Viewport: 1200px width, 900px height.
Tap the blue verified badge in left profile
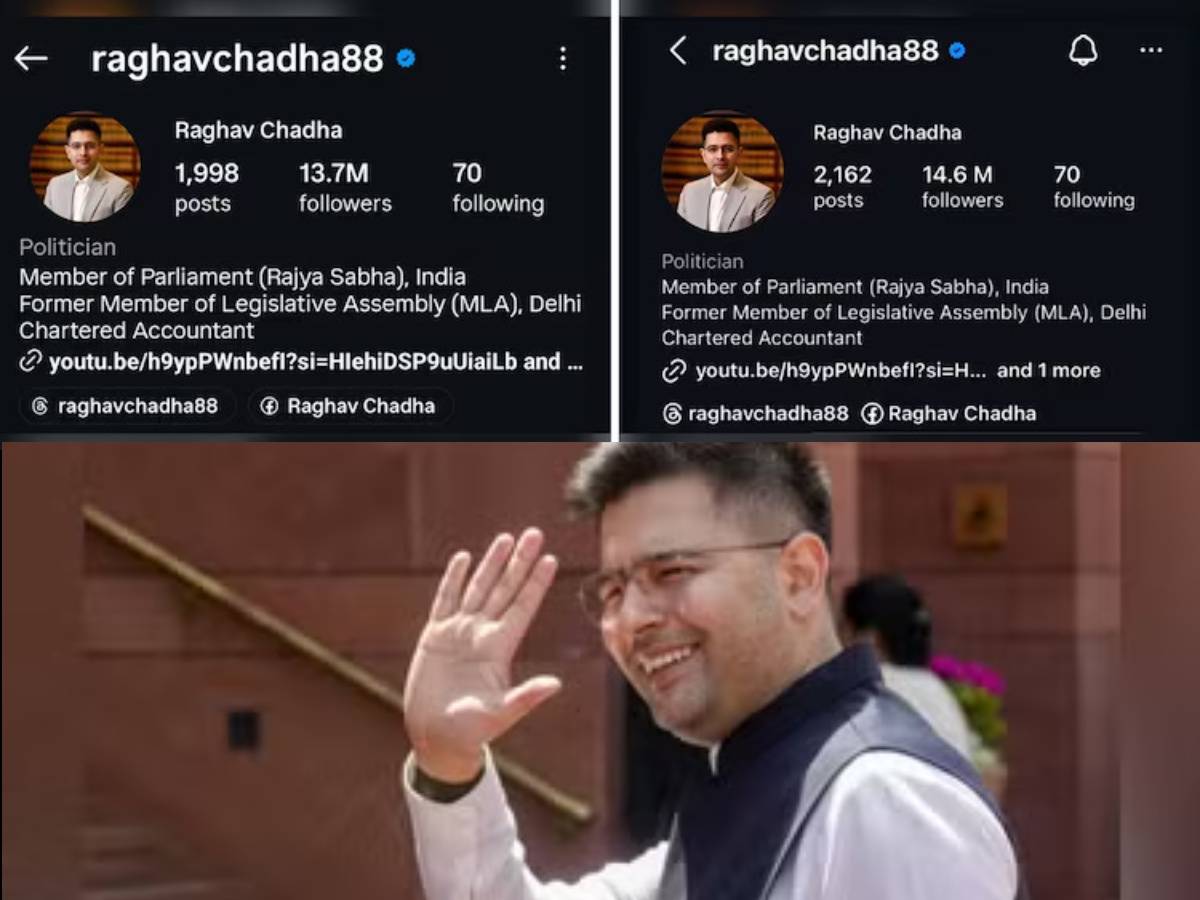click(x=406, y=59)
